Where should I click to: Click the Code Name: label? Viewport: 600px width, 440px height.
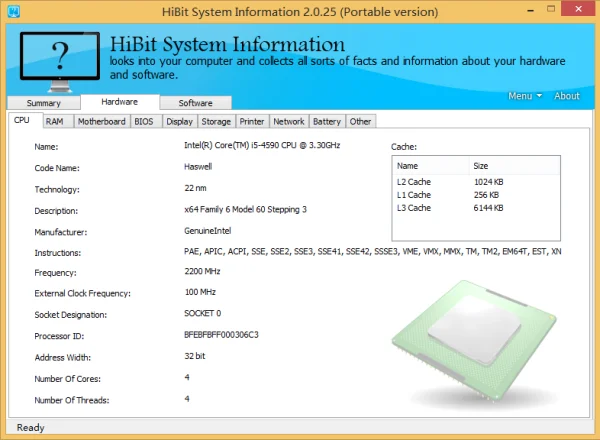pos(57,168)
